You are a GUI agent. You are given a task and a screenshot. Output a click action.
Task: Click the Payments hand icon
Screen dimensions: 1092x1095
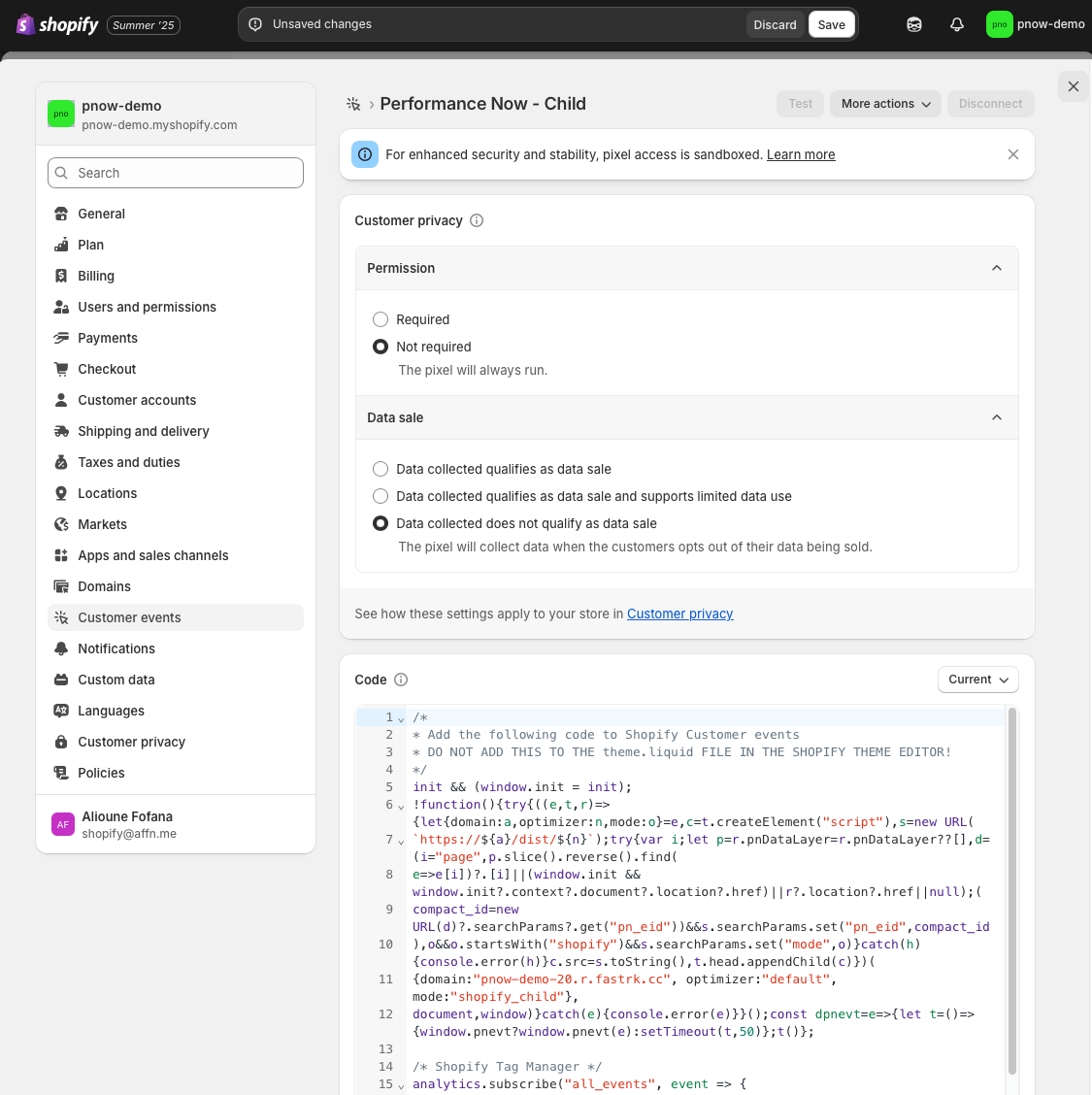tap(61, 338)
